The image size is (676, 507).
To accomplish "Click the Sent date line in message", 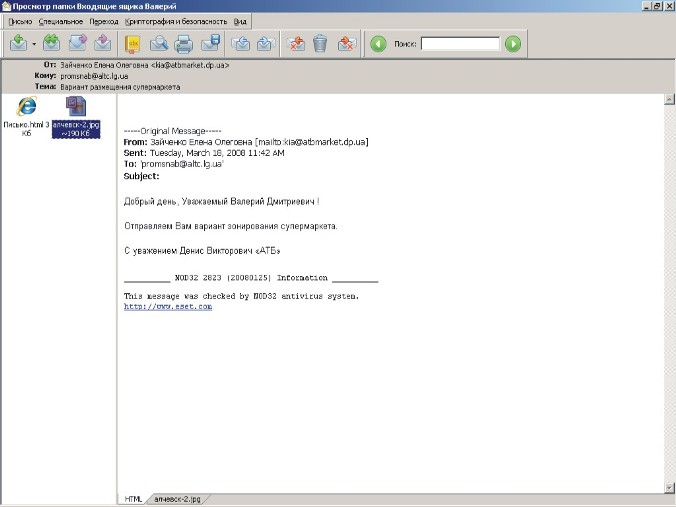I will tap(204, 153).
